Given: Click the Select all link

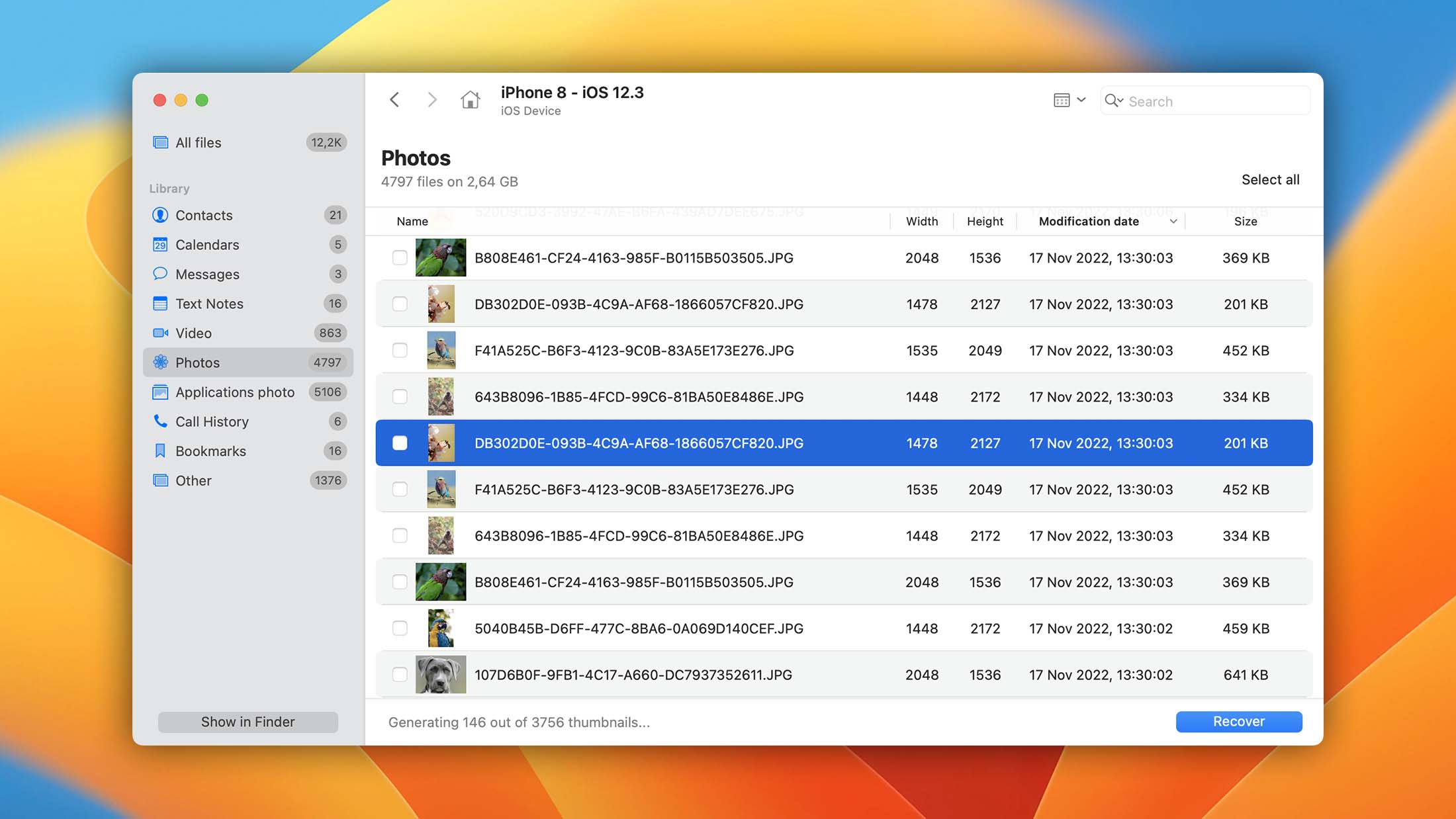Looking at the screenshot, I should click(x=1270, y=180).
